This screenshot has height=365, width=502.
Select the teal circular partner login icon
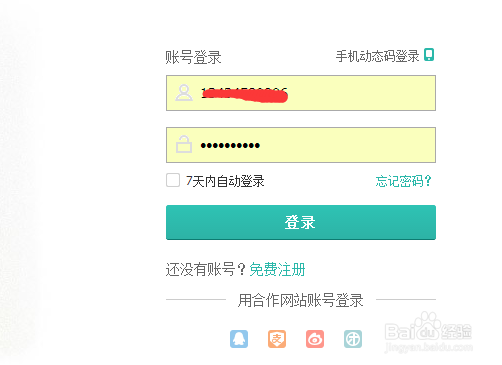pos(353,339)
